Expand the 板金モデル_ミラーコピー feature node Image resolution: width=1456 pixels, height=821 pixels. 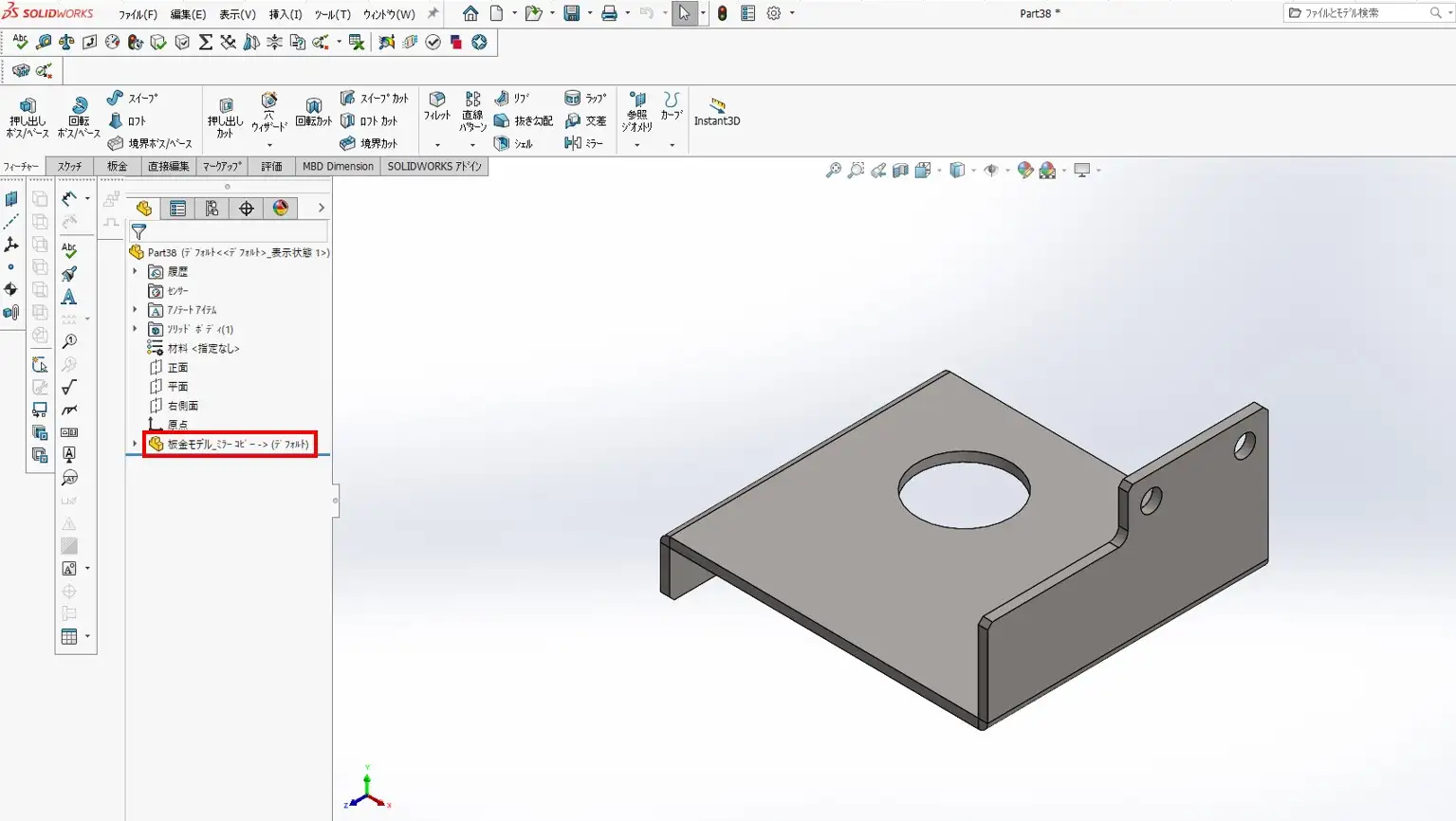tap(135, 444)
